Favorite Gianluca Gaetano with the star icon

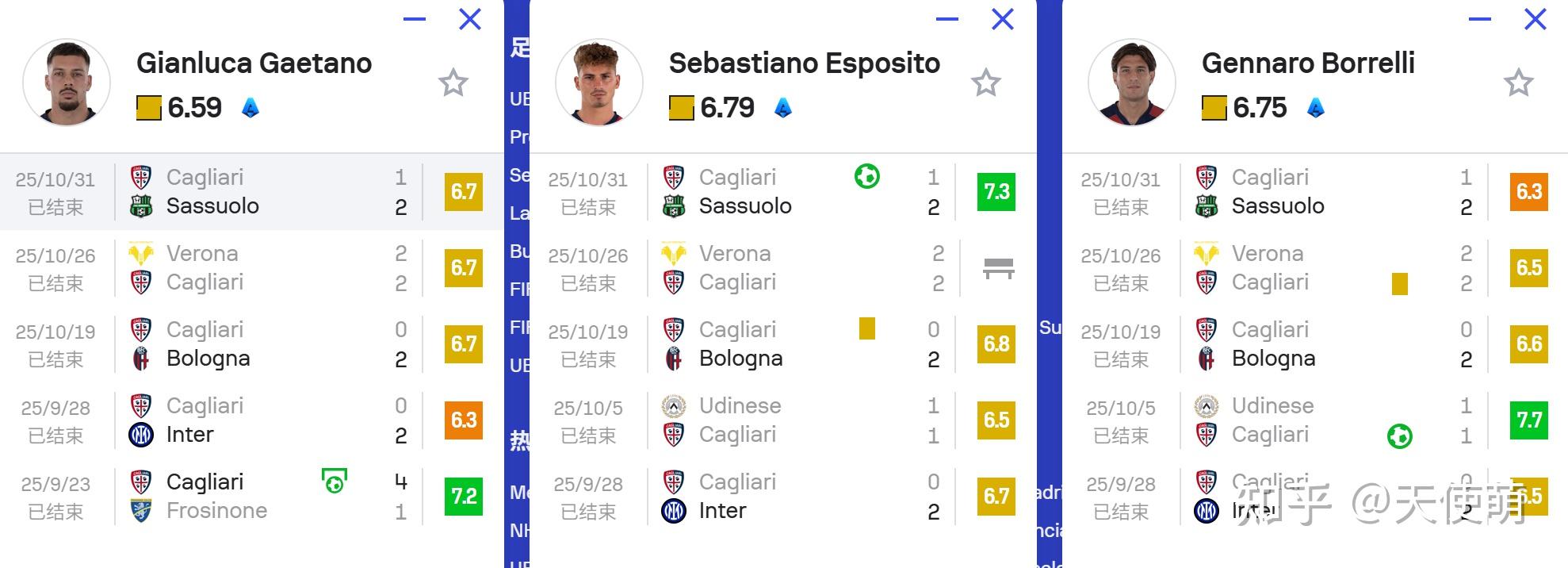(453, 83)
